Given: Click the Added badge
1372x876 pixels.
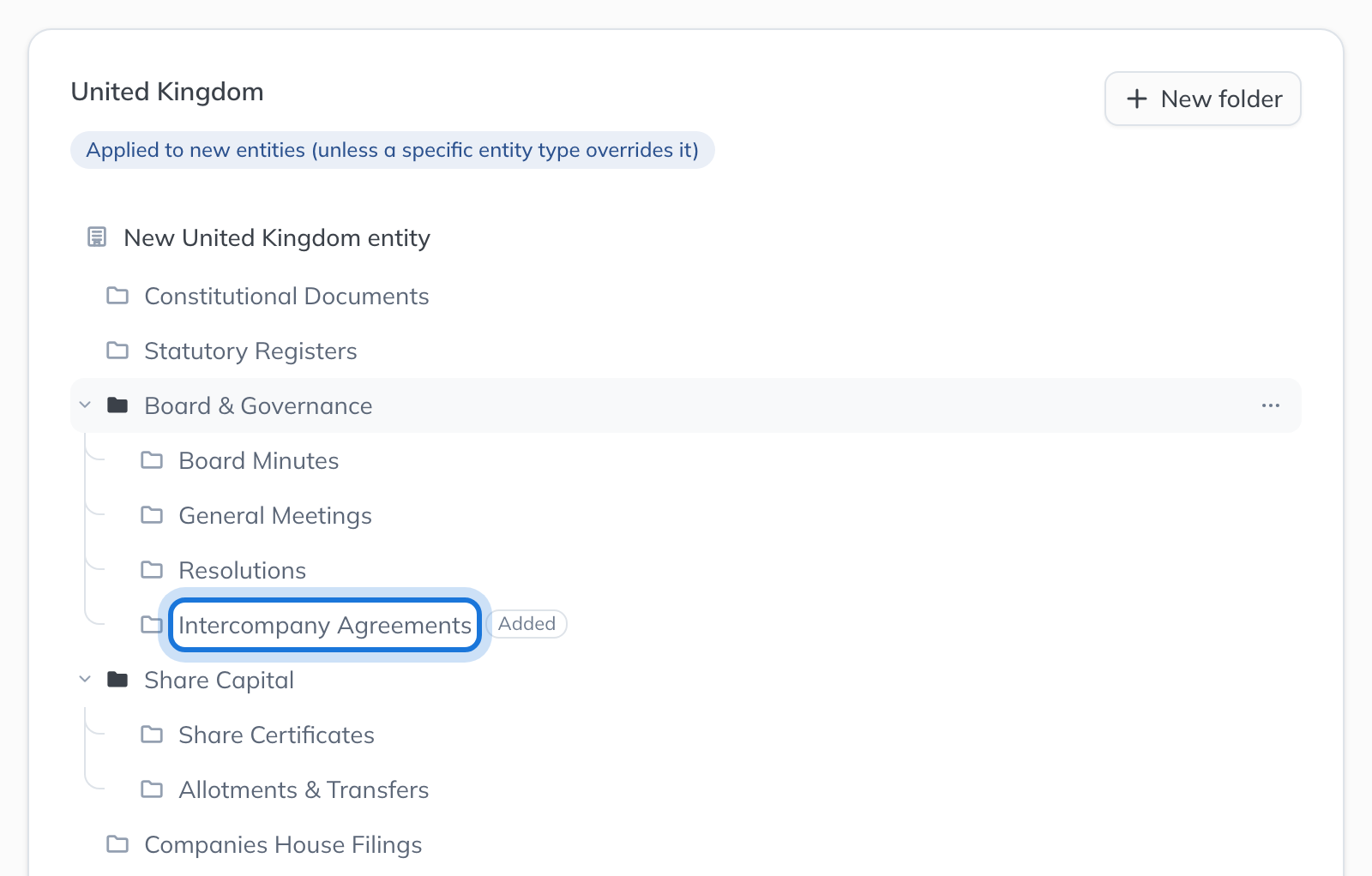Looking at the screenshot, I should pos(527,624).
